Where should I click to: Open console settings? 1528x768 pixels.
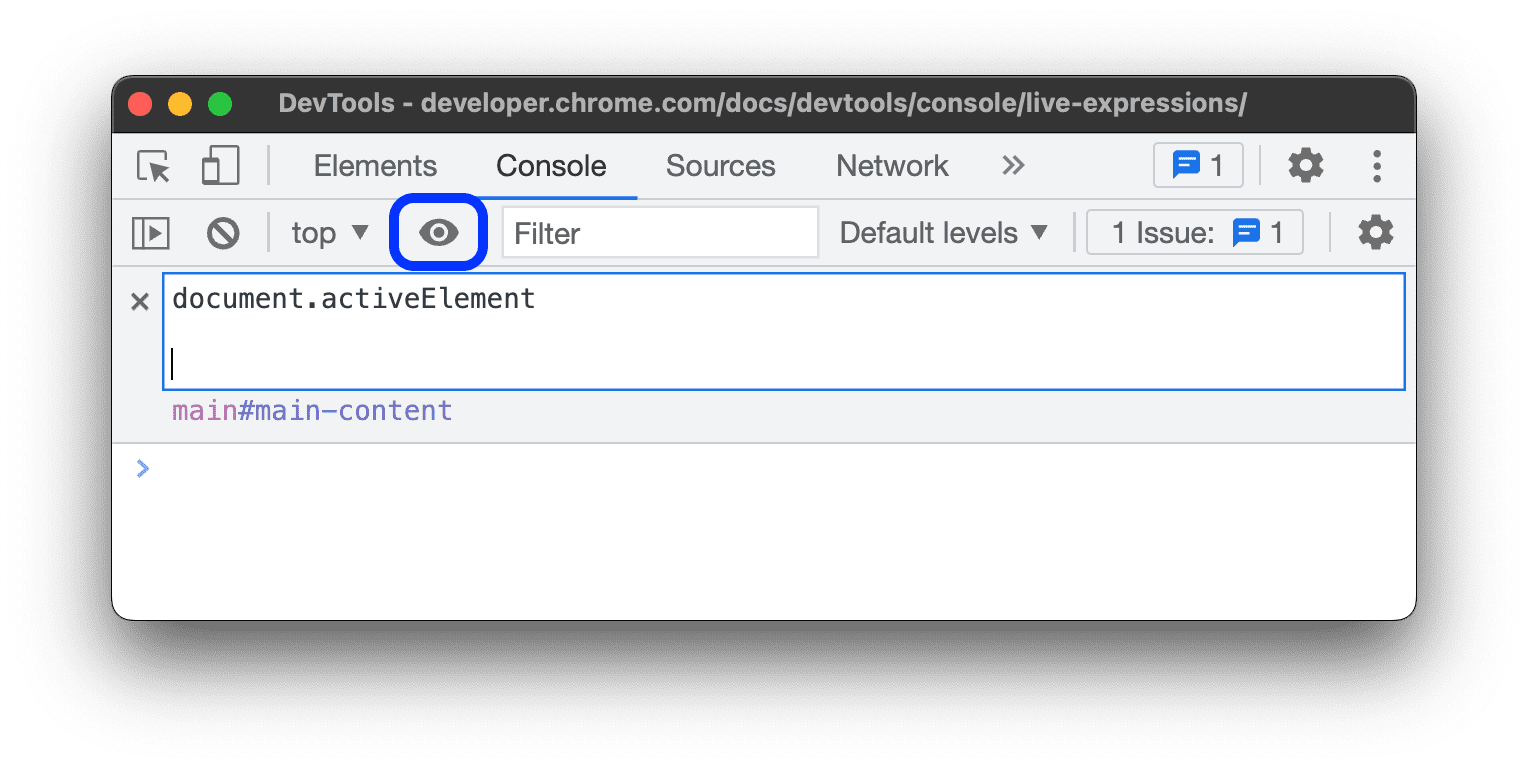[x=1375, y=232]
